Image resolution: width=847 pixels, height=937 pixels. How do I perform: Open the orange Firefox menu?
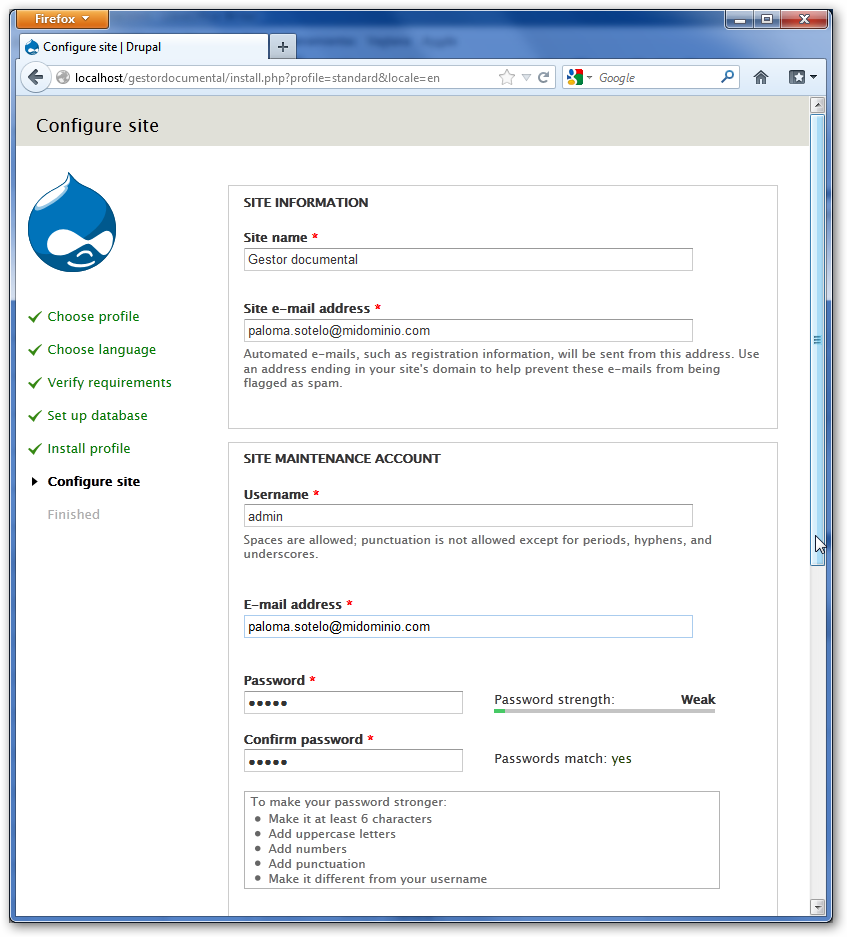pyautogui.click(x=62, y=18)
